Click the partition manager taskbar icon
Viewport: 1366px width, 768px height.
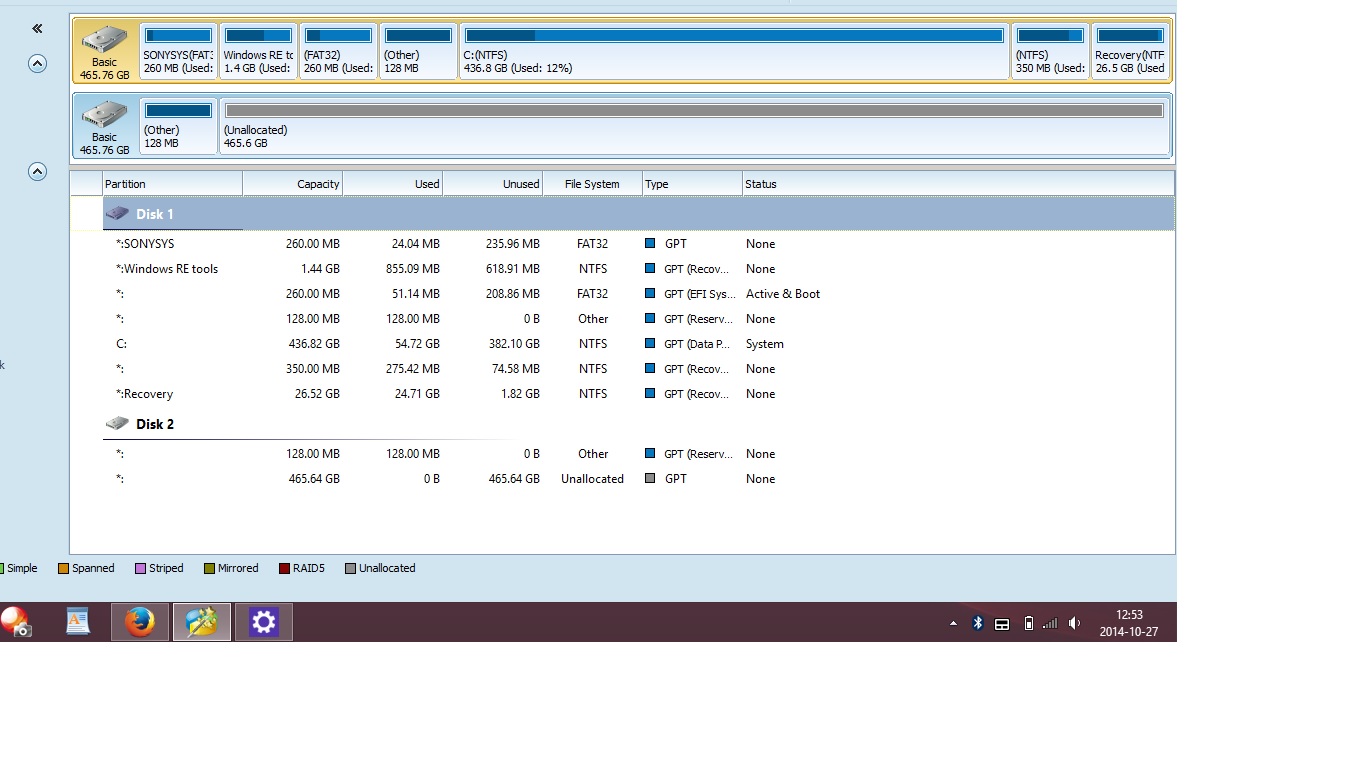(x=202, y=622)
